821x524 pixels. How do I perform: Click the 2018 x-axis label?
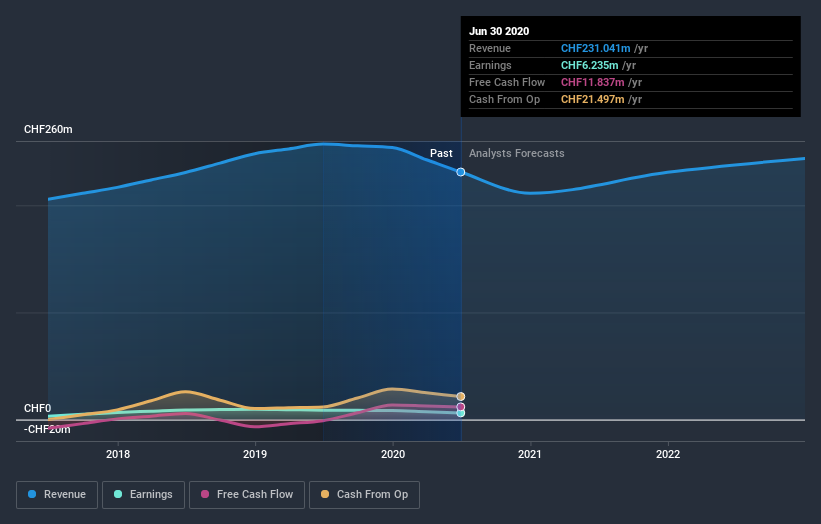tap(118, 454)
